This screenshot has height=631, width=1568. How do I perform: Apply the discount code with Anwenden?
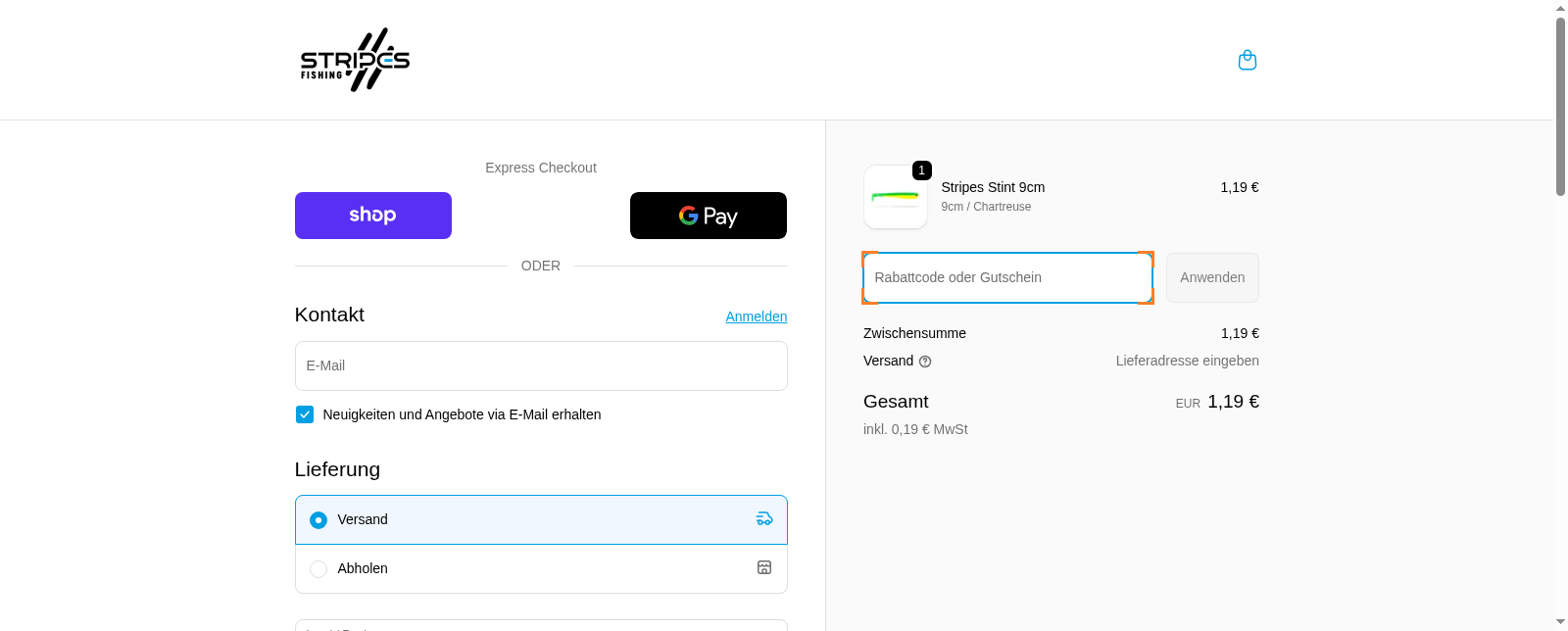pos(1212,278)
